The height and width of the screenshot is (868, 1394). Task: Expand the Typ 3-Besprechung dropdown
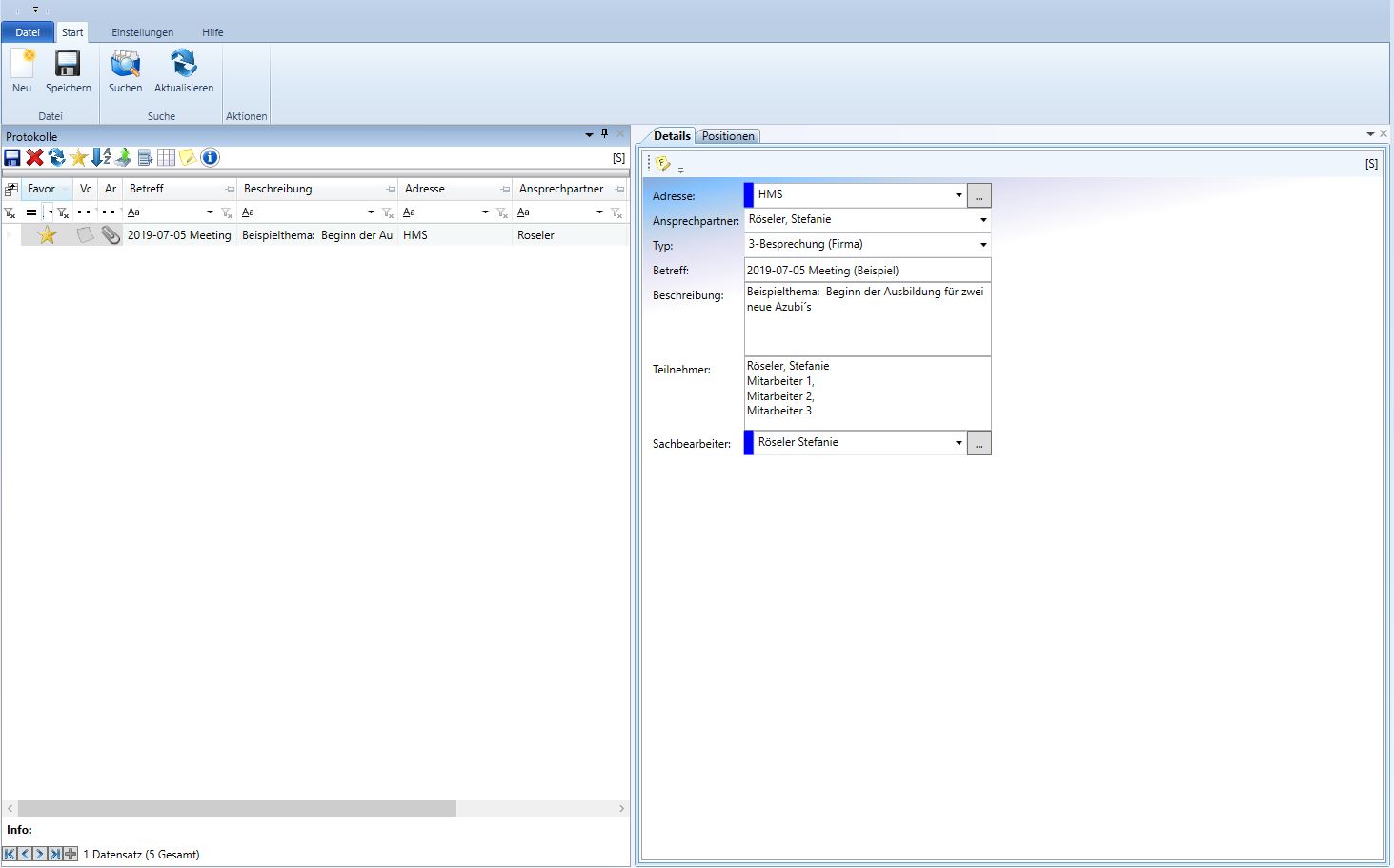pos(983,245)
